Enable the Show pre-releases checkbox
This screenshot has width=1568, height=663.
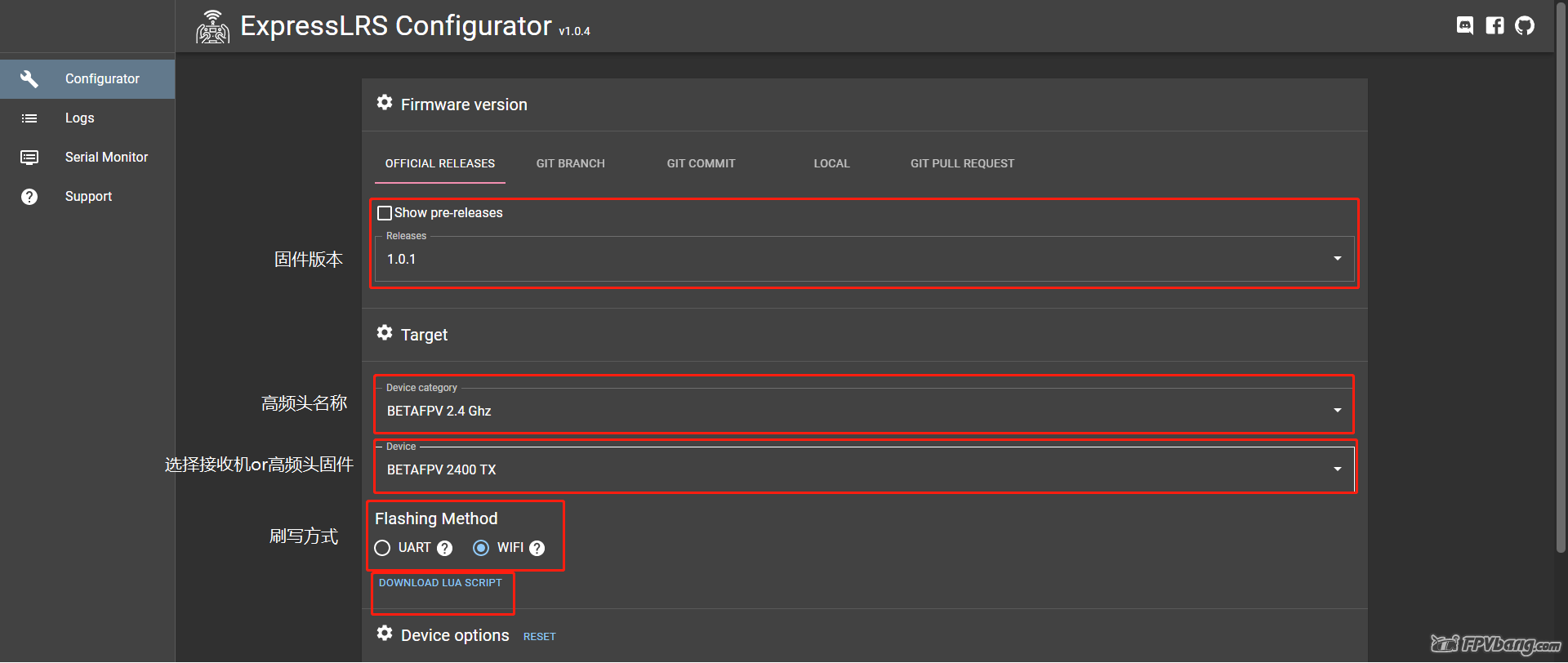385,213
